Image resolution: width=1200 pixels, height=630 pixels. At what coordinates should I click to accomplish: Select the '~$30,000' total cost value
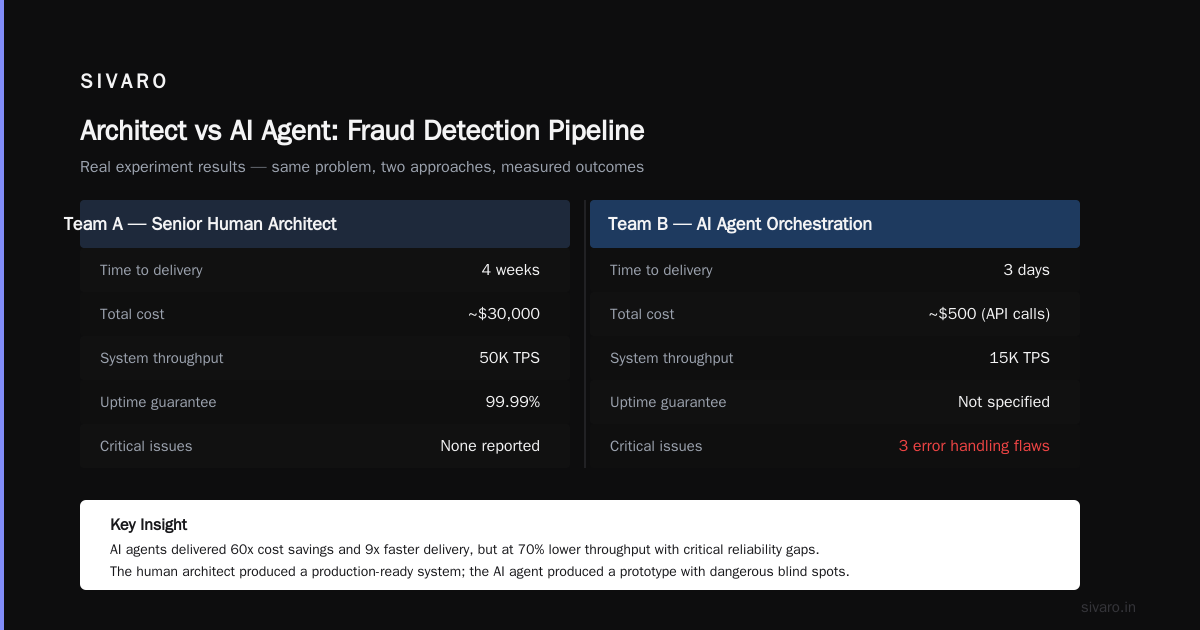point(503,314)
